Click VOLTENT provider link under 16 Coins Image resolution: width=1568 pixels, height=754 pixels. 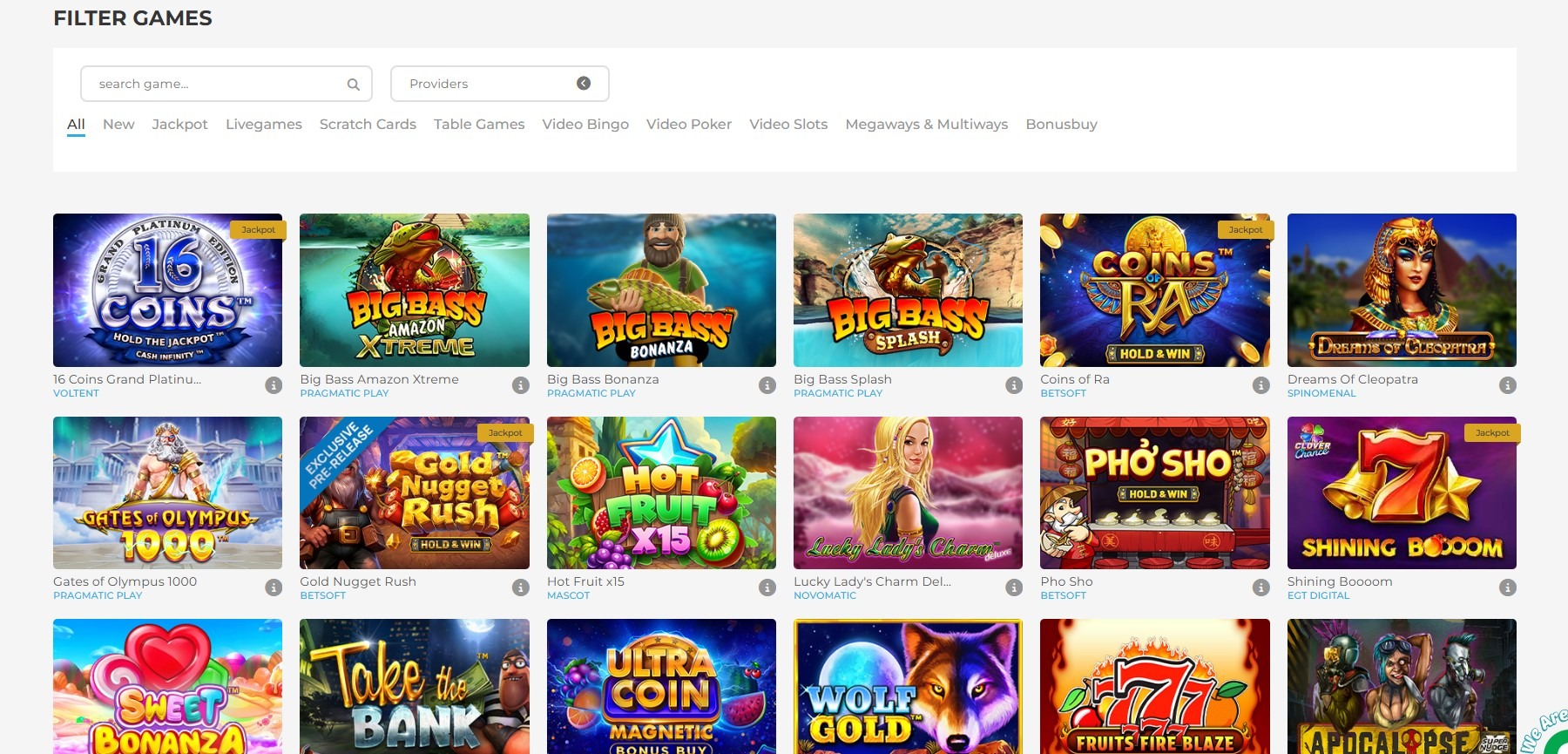tap(76, 393)
